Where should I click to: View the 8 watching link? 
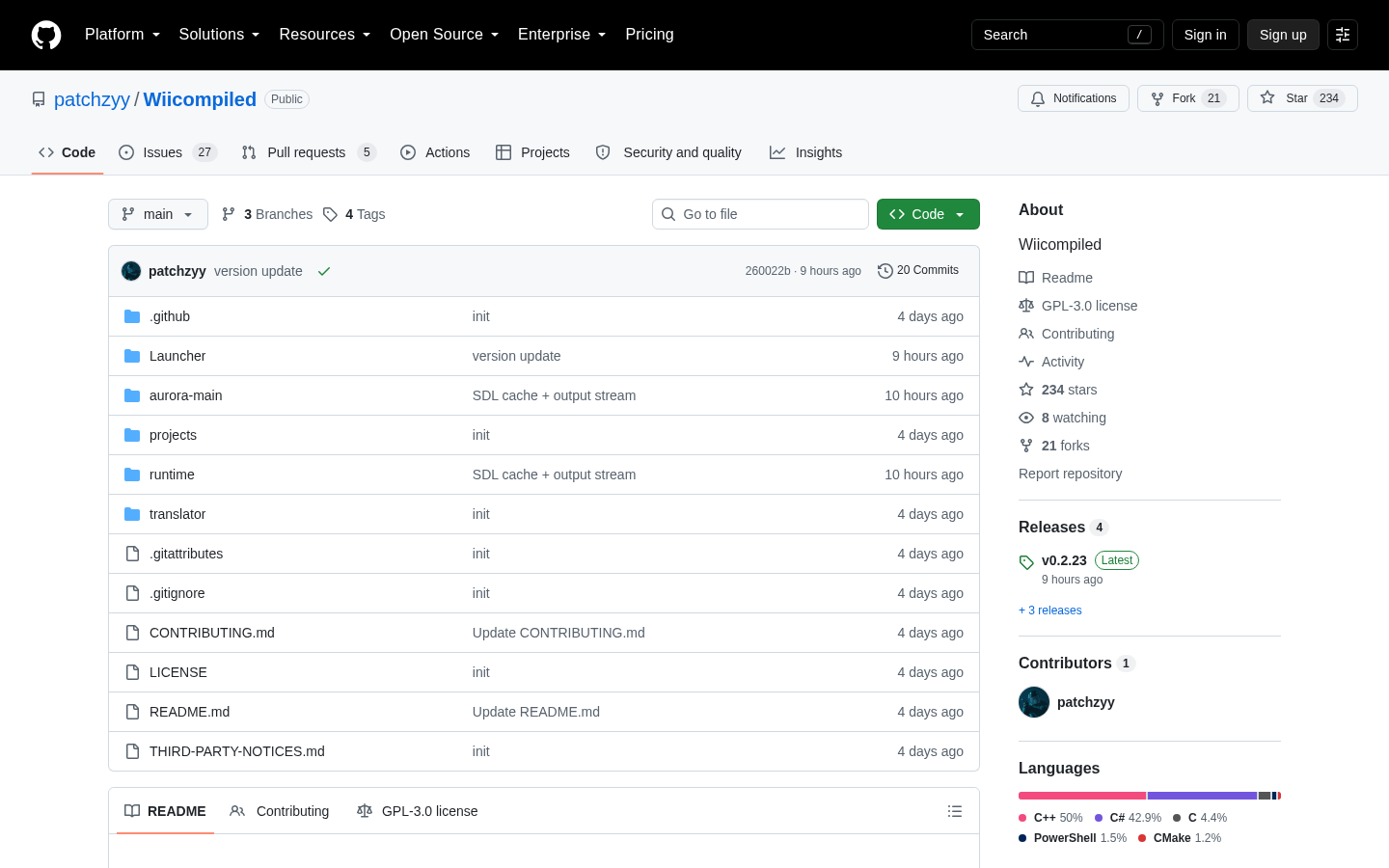[x=1063, y=418]
